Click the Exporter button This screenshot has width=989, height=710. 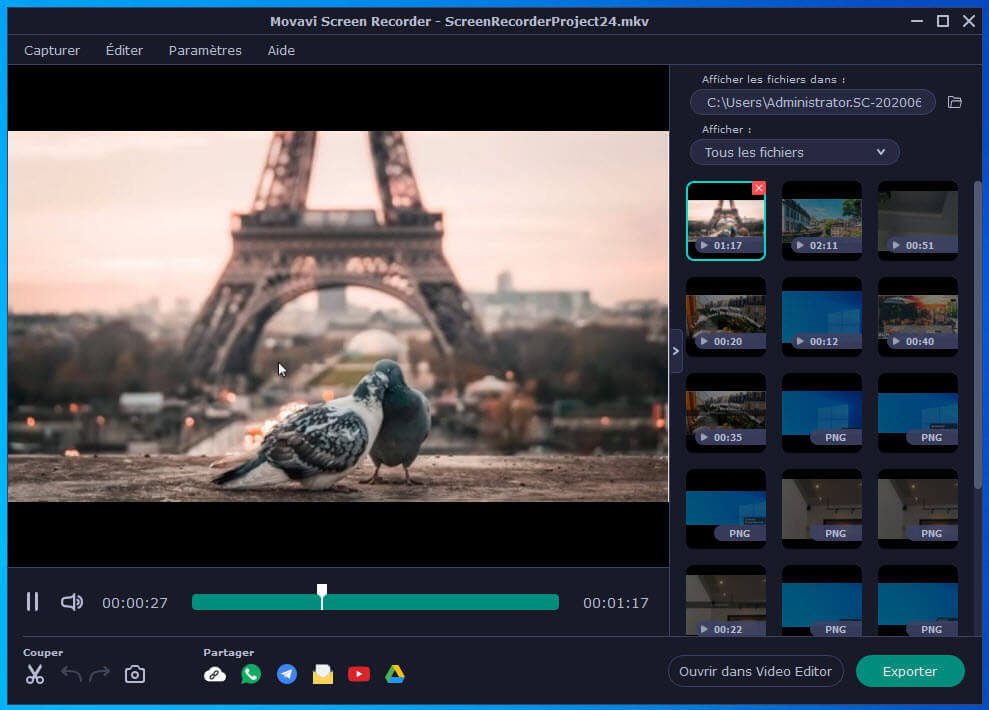910,672
